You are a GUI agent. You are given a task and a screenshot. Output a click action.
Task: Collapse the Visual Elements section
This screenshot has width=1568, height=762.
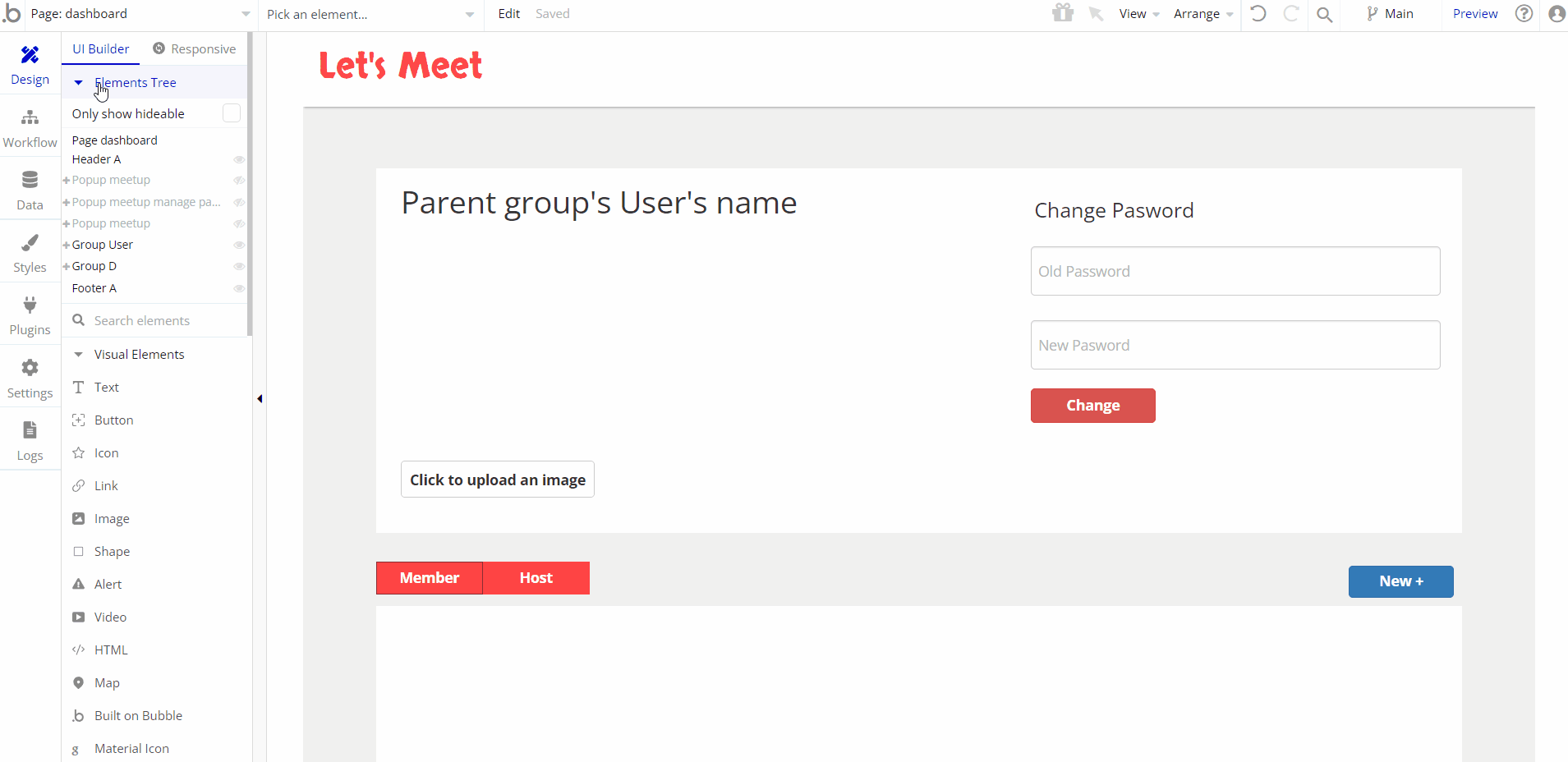coord(79,355)
